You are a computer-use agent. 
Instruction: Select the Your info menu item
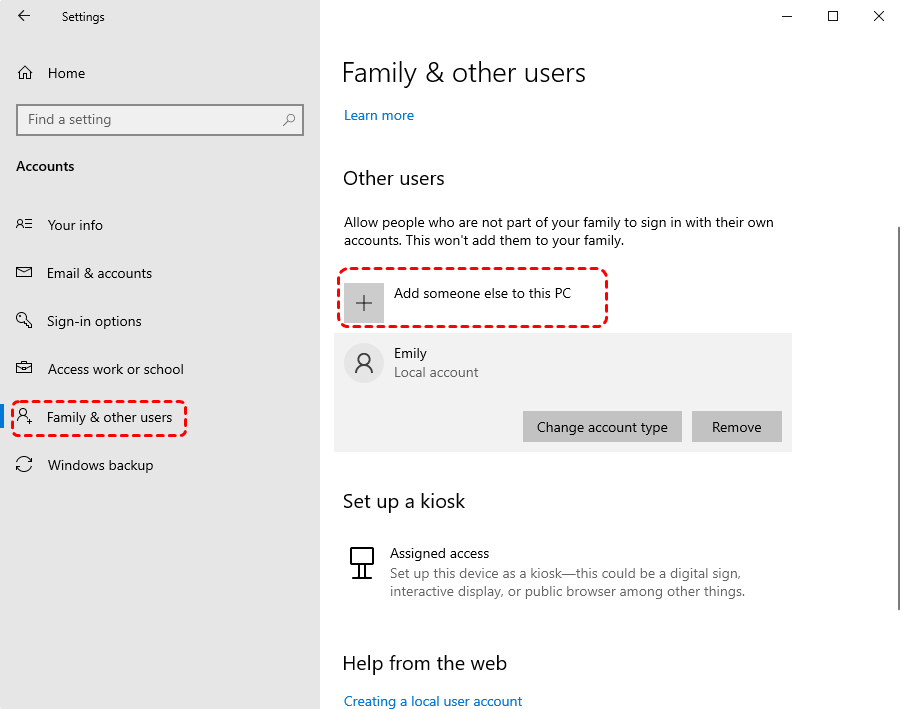75,225
